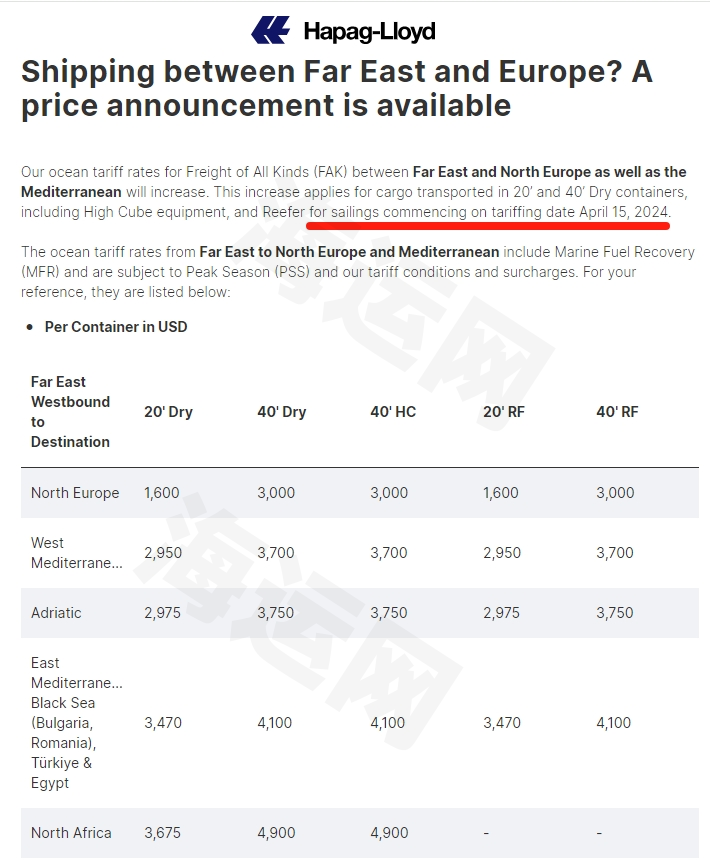Click the North Africa 40' Dry rate 4,900
The height and width of the screenshot is (860, 710).
(276, 833)
